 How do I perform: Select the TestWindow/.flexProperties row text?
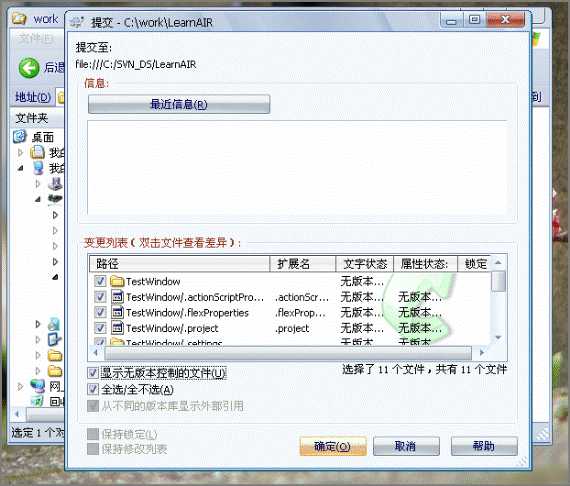click(x=187, y=313)
